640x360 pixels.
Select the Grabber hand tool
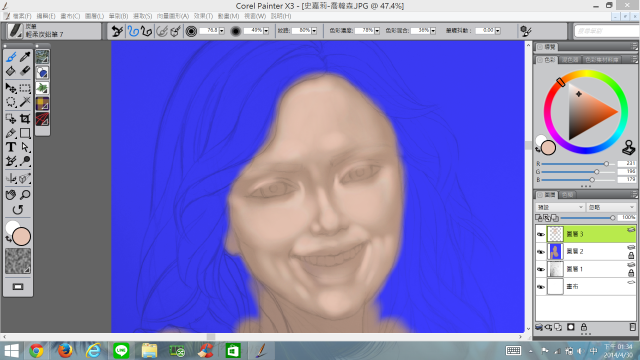(11, 195)
